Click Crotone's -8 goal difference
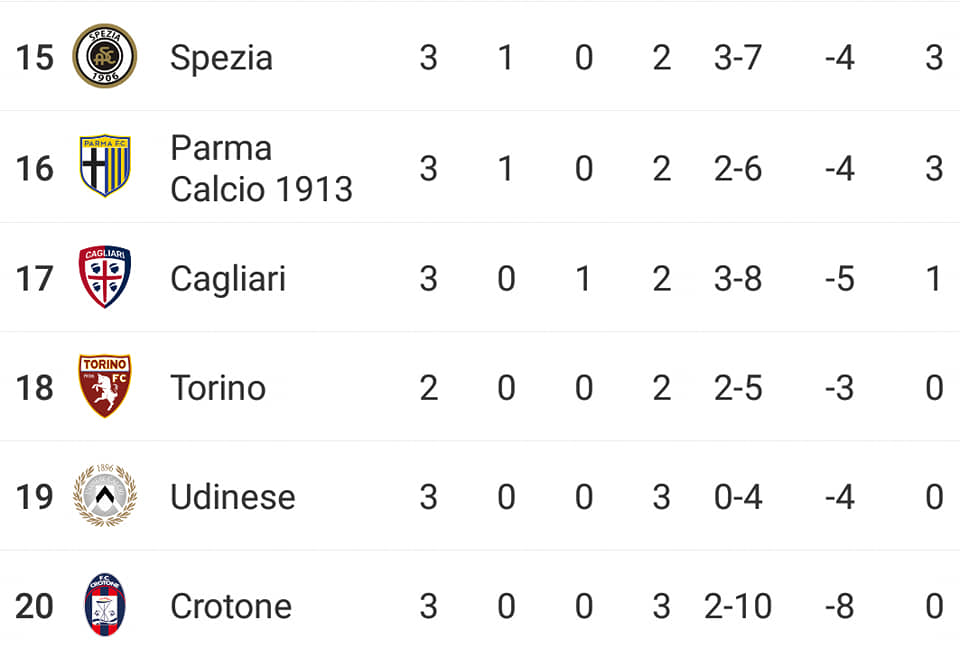 coord(839,606)
